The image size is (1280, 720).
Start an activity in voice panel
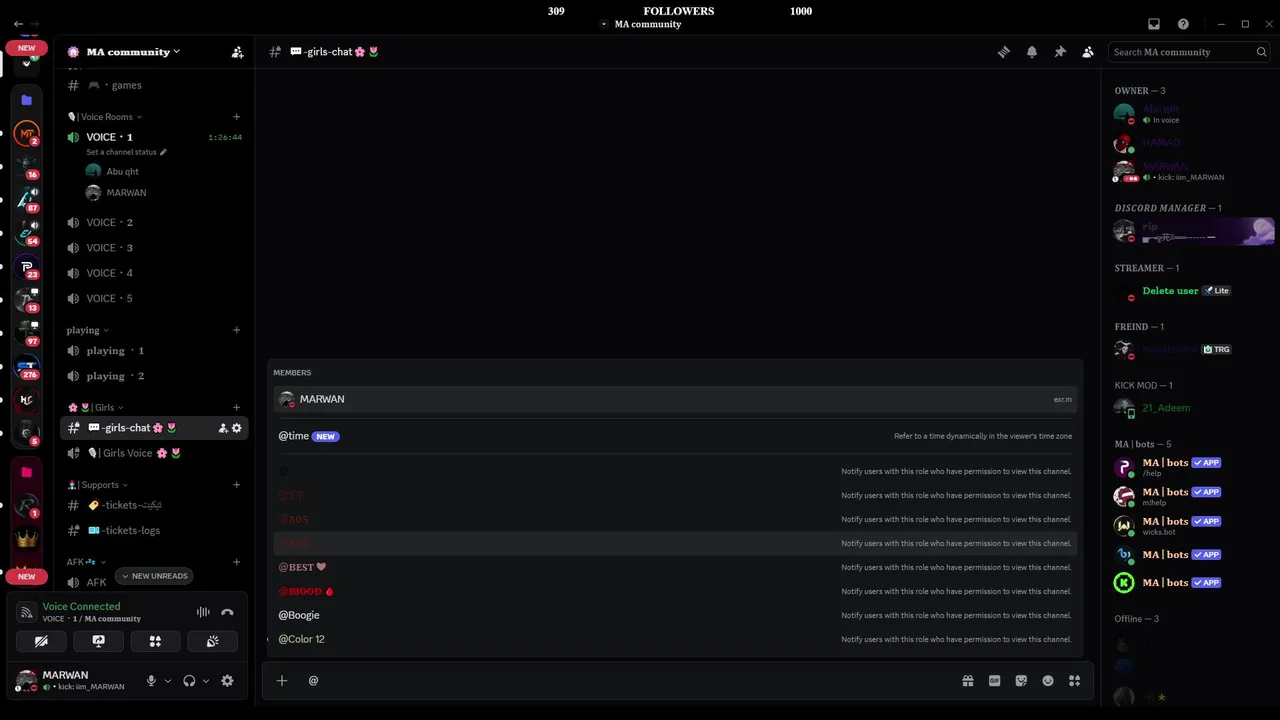[x=155, y=641]
